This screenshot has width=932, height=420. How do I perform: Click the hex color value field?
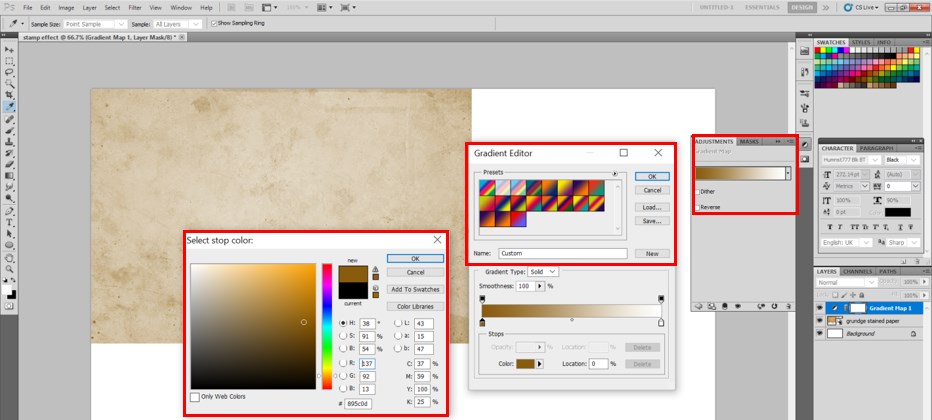(358, 404)
